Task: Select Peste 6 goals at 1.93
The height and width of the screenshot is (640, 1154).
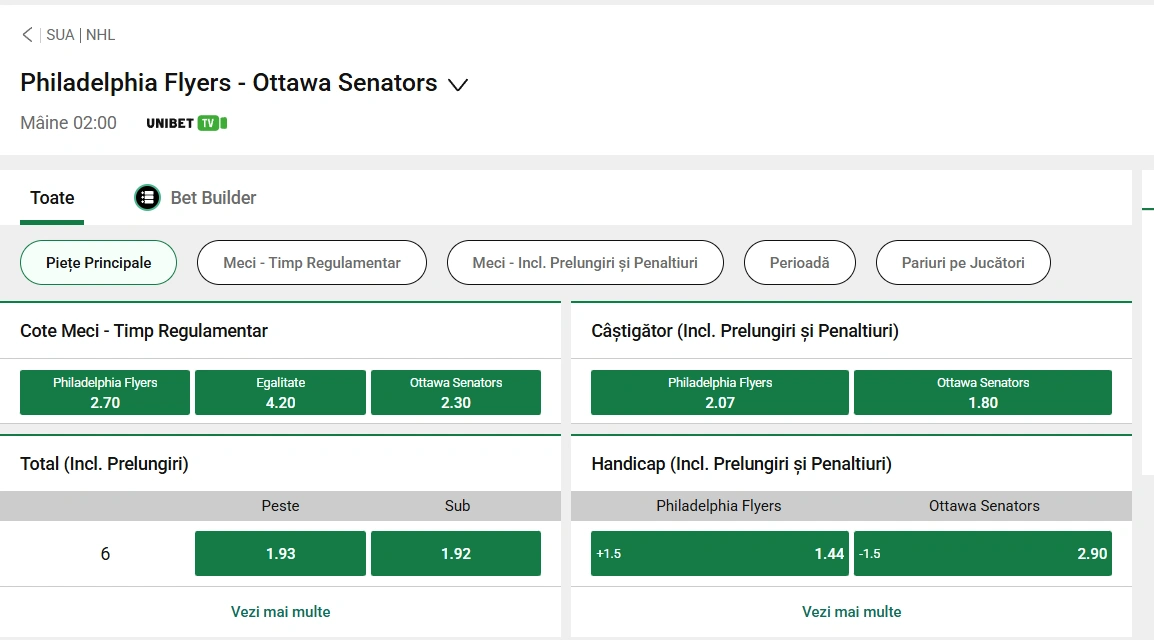Action: pos(280,553)
